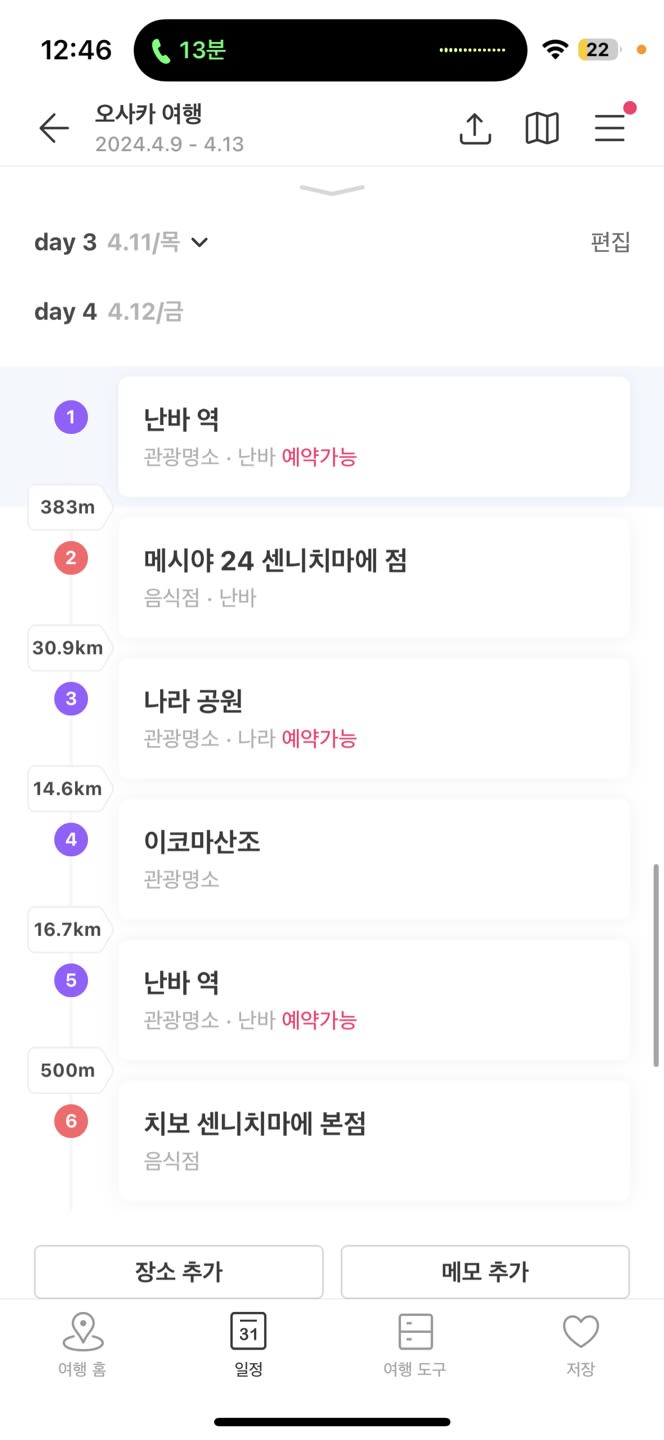This screenshot has width=664, height=1440.
Task: Tap red marker number 6
Action: click(x=71, y=1121)
